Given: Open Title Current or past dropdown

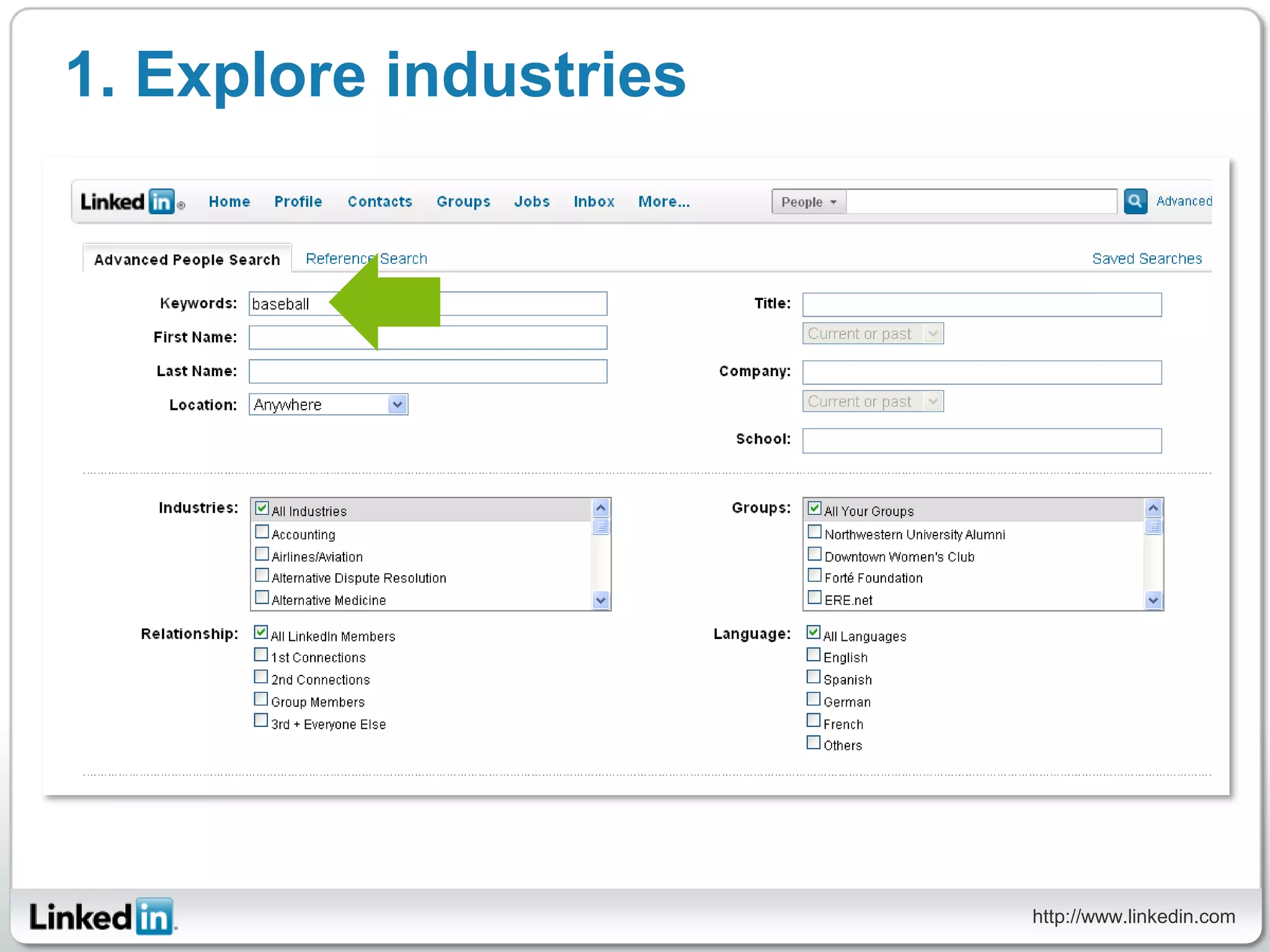Looking at the screenshot, I should click(x=873, y=333).
